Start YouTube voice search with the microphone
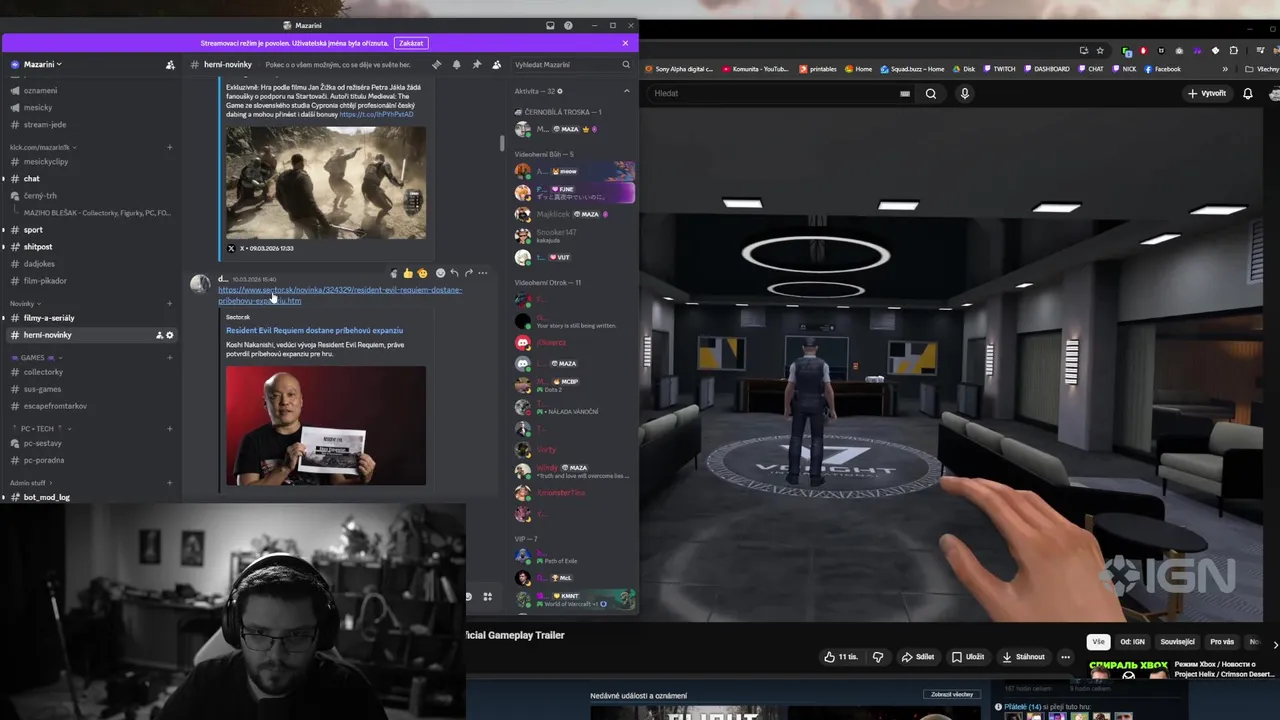The height and width of the screenshot is (720, 1280). tap(965, 93)
